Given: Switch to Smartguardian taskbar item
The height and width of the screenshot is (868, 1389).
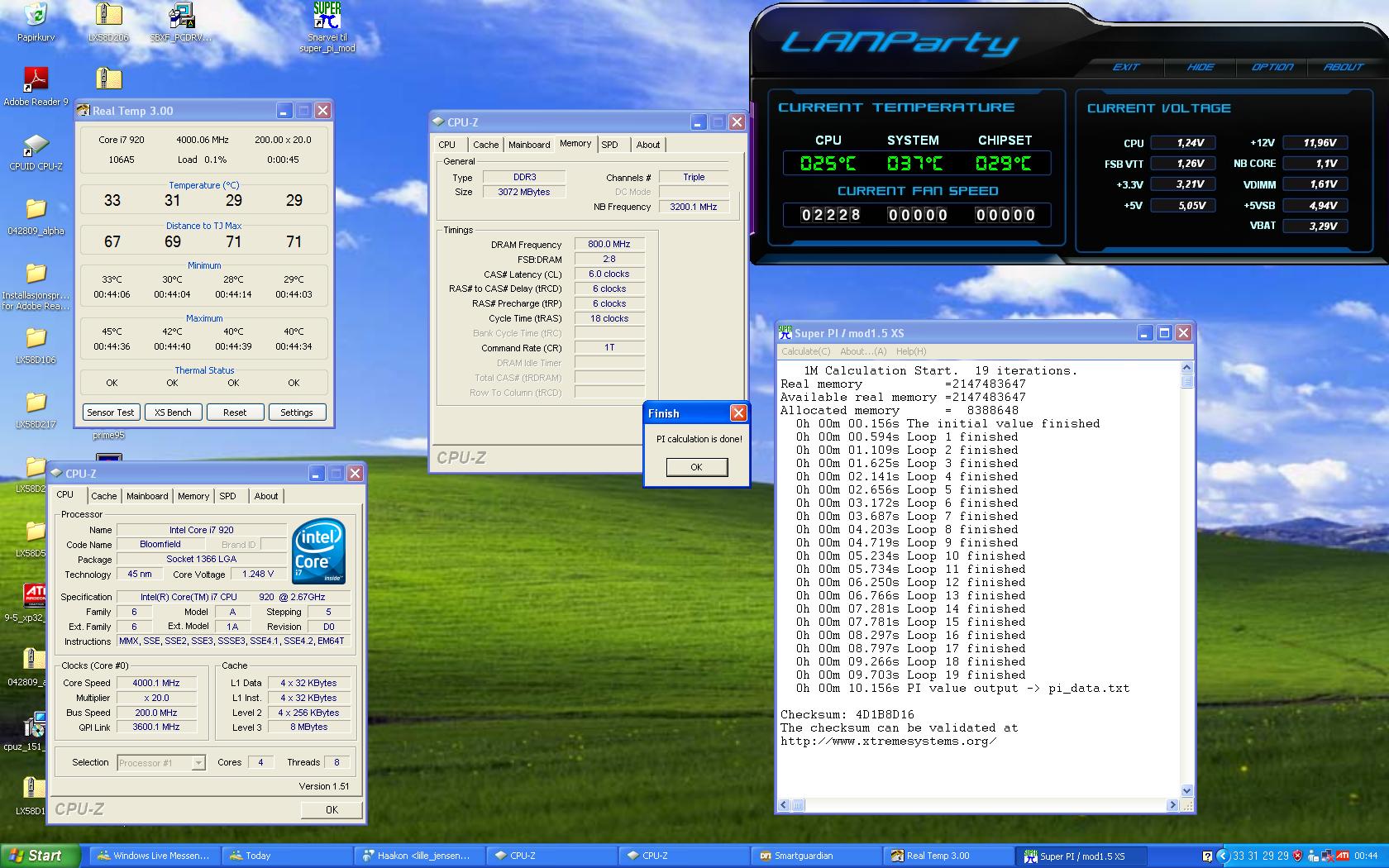Looking at the screenshot, I should tap(815, 856).
